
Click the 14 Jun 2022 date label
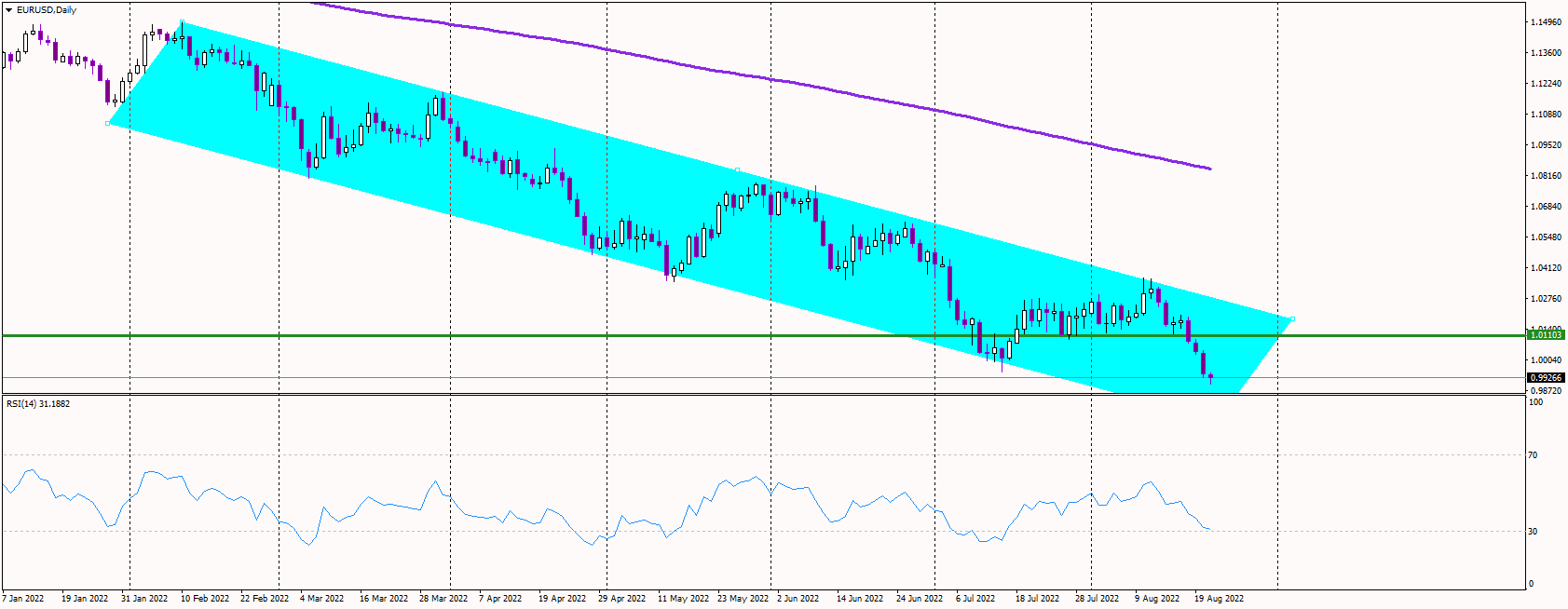[860, 599]
